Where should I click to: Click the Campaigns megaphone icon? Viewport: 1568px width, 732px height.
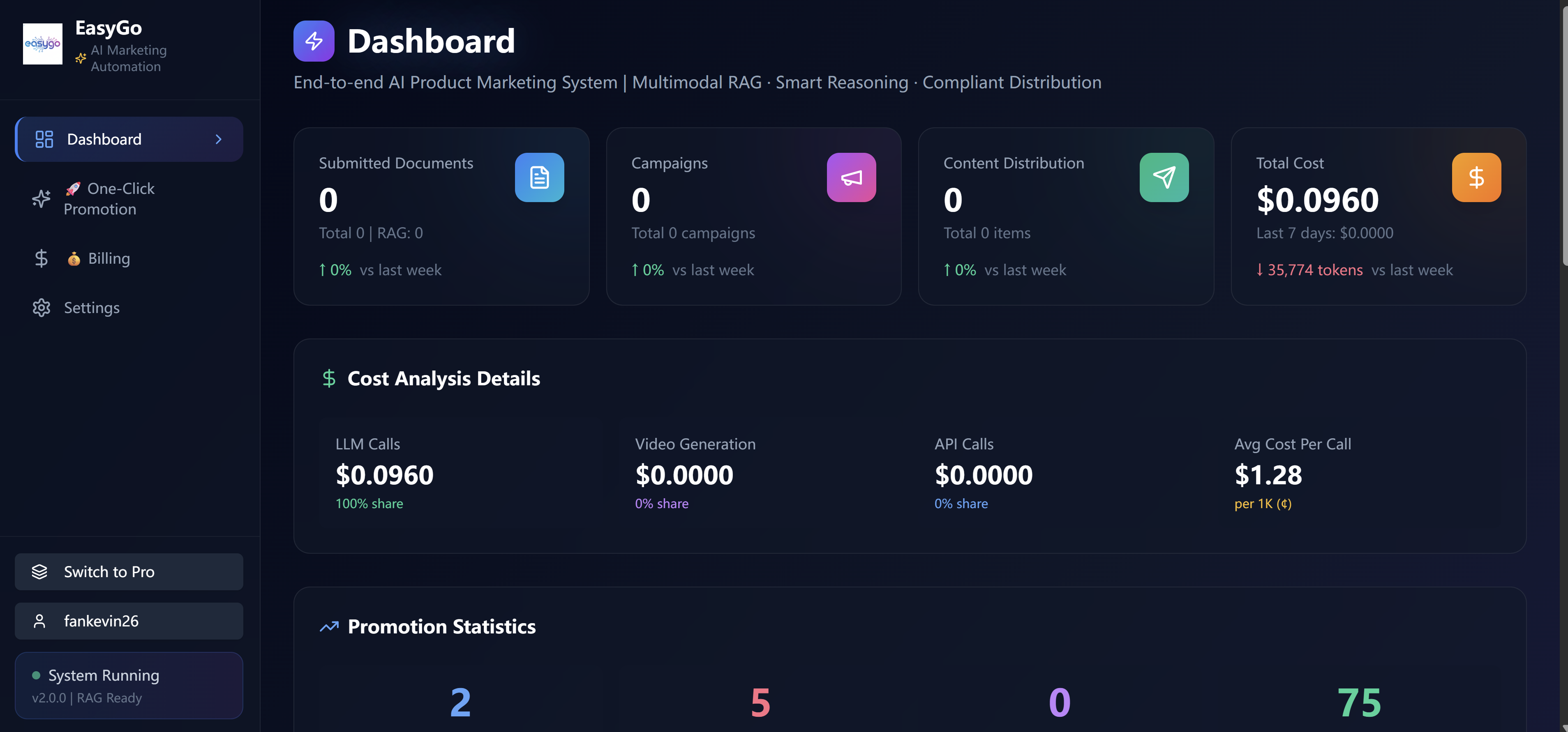pos(851,177)
